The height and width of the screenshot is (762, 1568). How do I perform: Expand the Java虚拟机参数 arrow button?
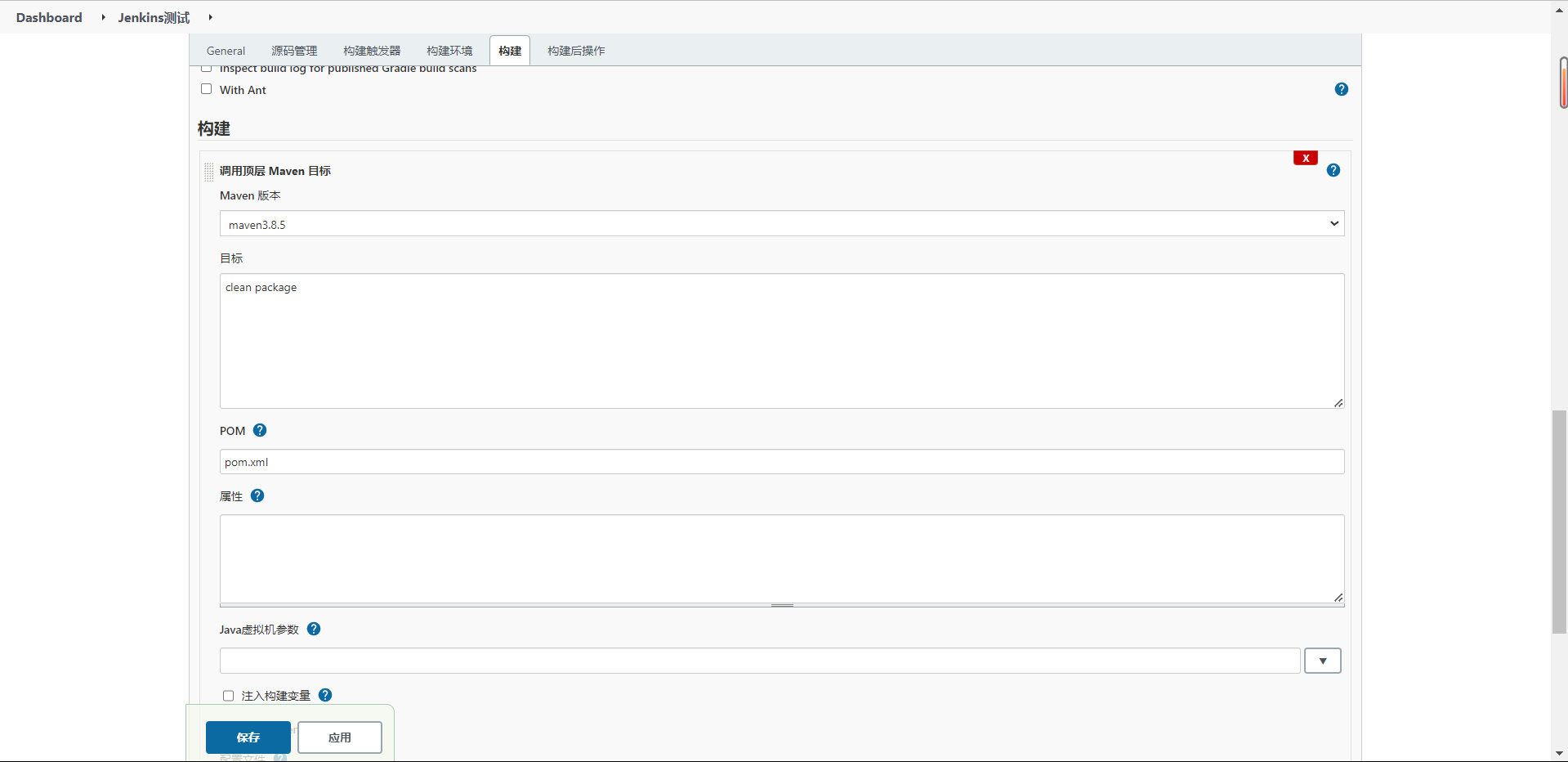click(x=1322, y=661)
